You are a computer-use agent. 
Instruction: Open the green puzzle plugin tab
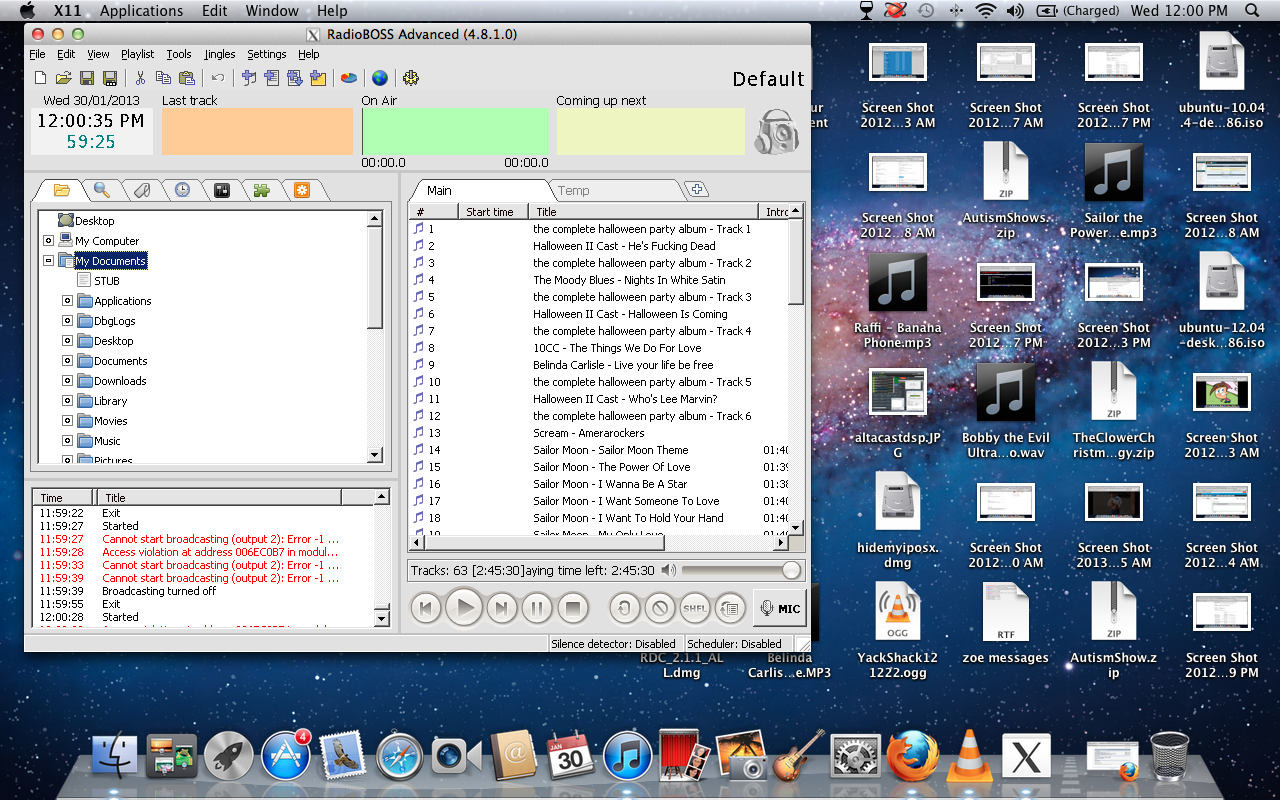262,190
